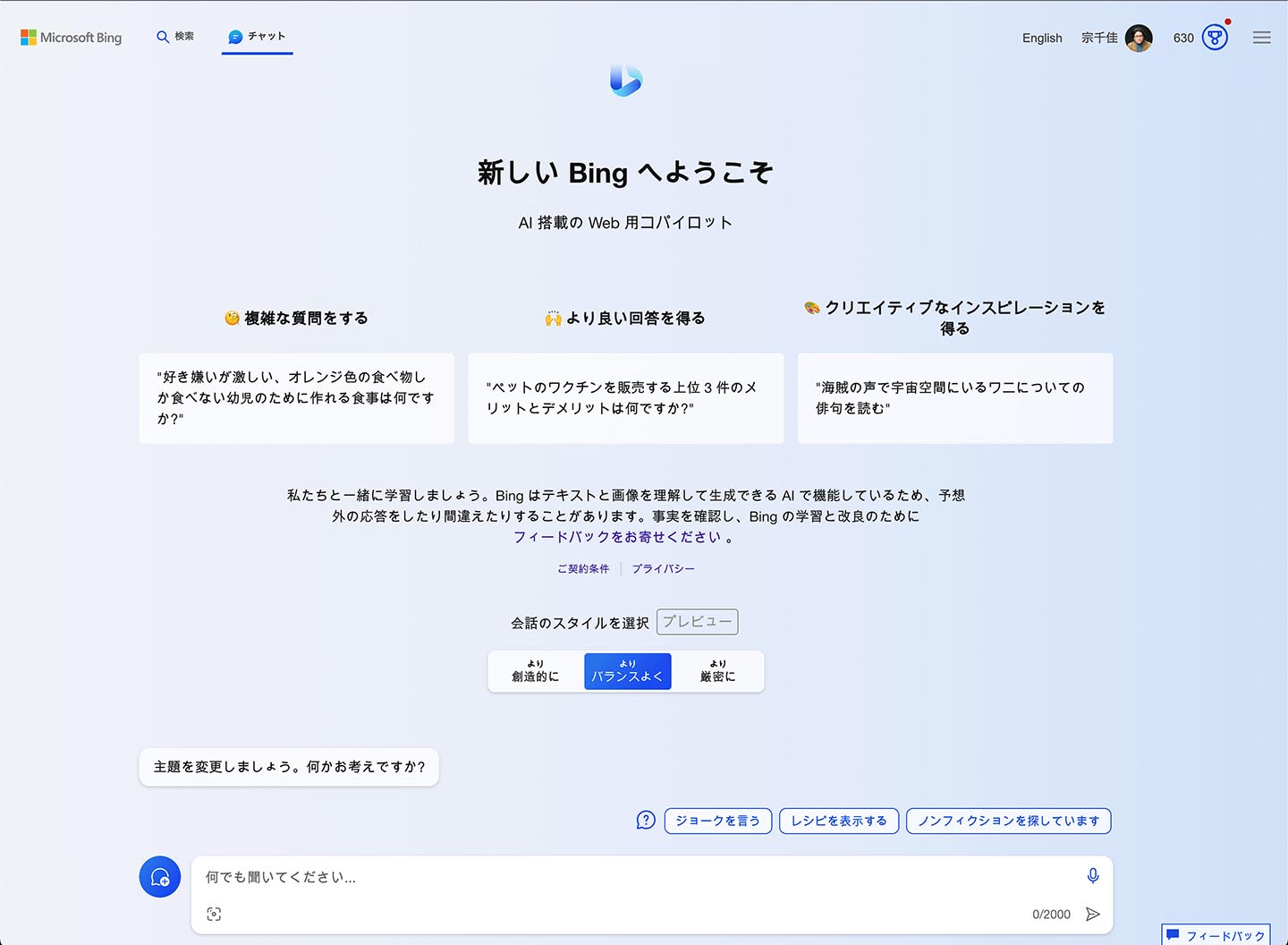Click the ジョークを言う suggestion
This screenshot has height=945, width=1288.
pyautogui.click(x=717, y=821)
